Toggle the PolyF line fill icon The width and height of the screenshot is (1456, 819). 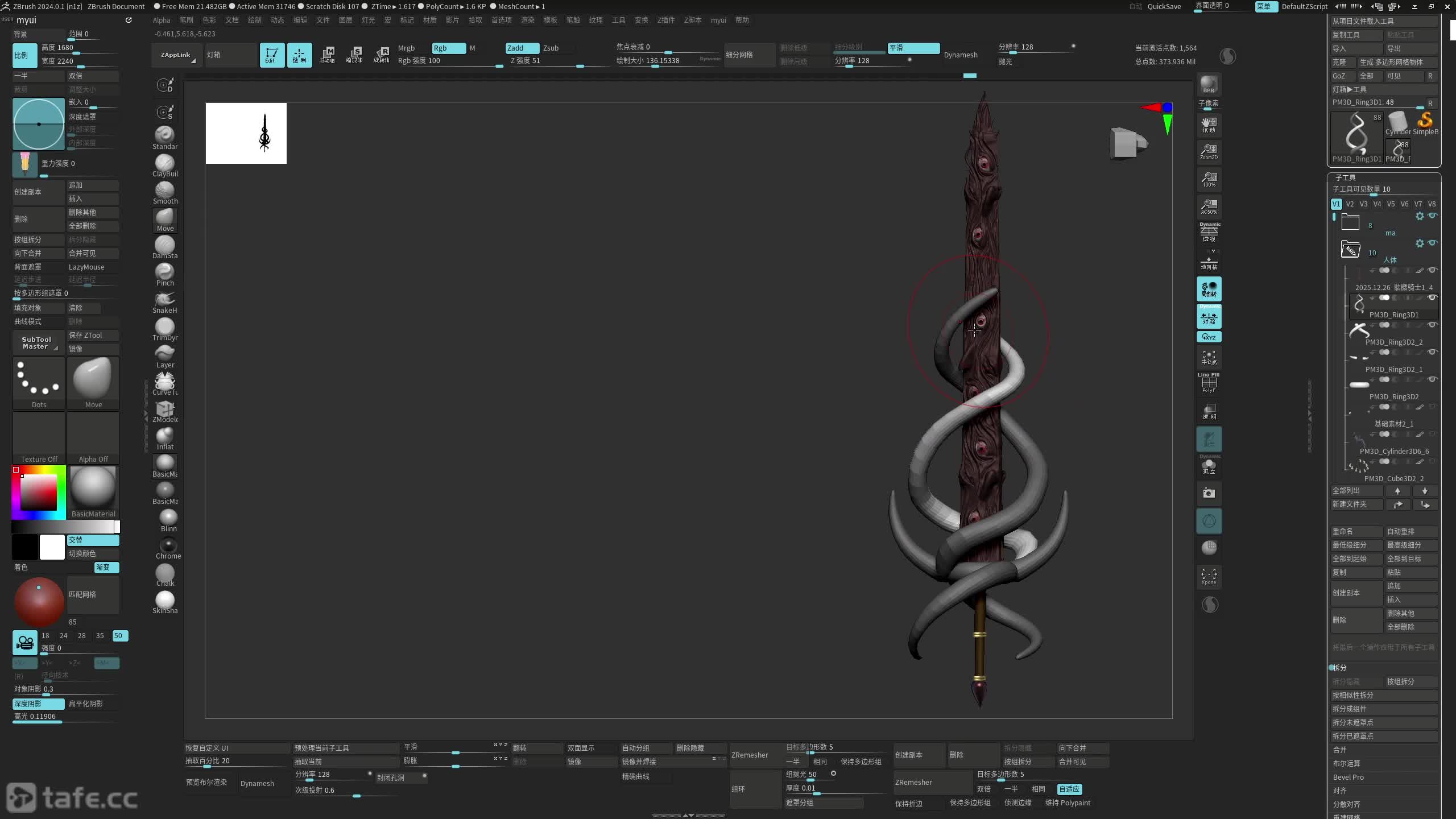[x=1209, y=383]
